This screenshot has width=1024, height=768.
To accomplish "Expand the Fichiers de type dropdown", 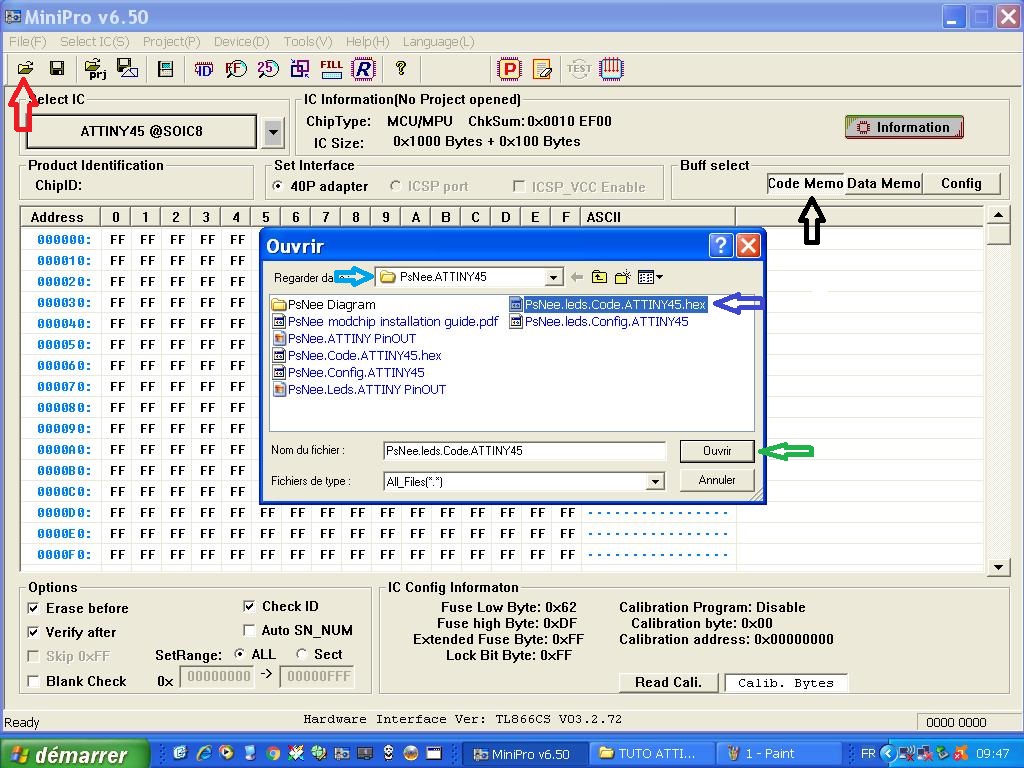I will (x=654, y=482).
